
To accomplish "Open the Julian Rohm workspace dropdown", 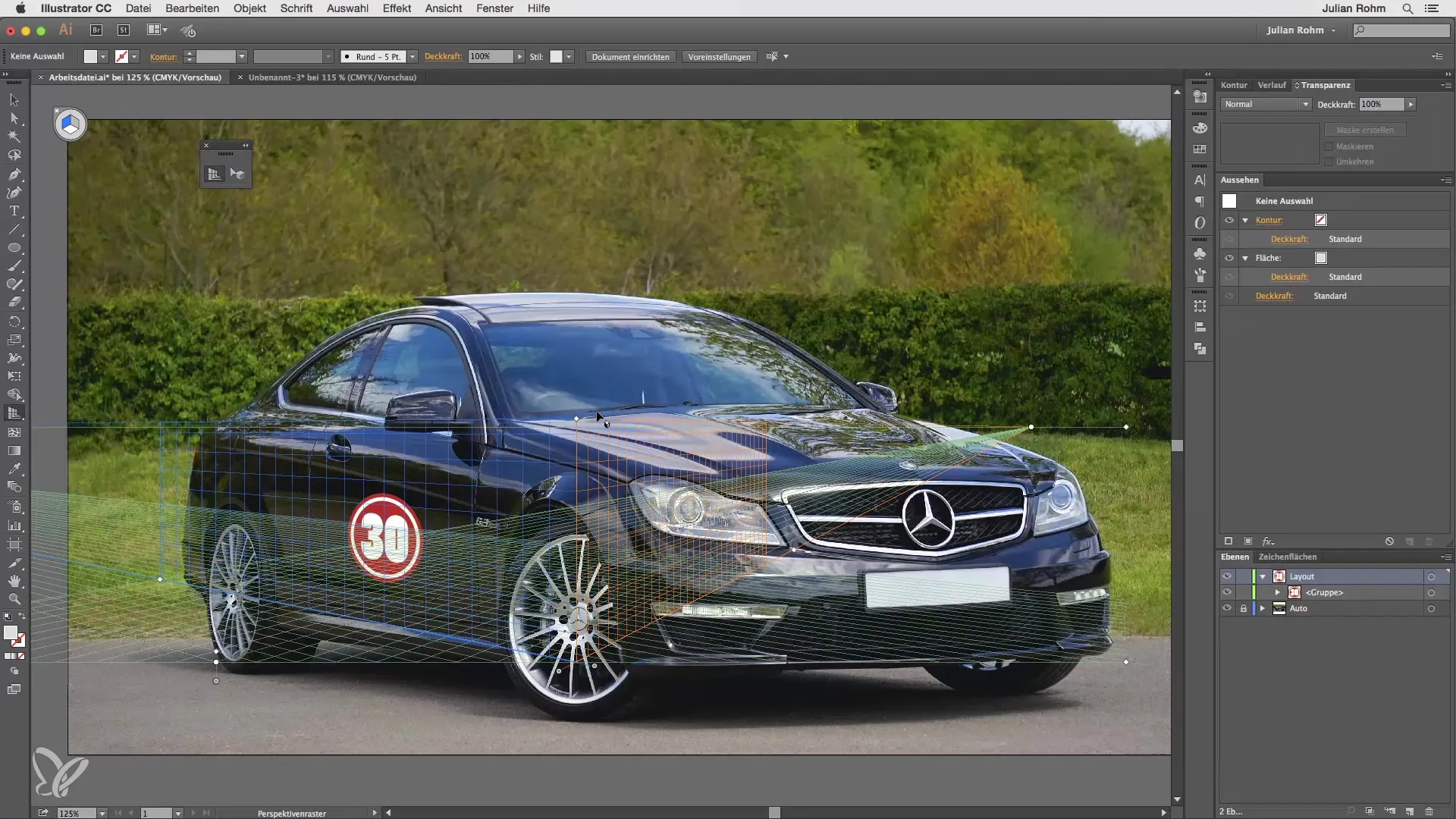I will (1301, 30).
